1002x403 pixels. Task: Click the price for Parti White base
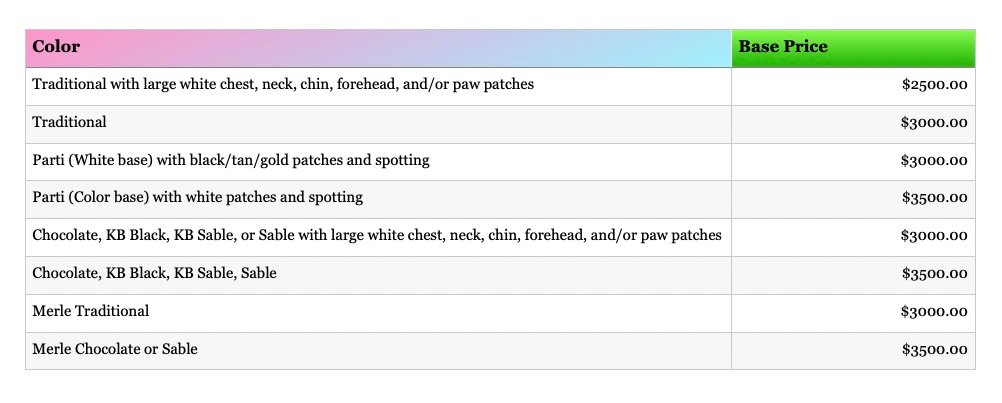click(x=934, y=160)
